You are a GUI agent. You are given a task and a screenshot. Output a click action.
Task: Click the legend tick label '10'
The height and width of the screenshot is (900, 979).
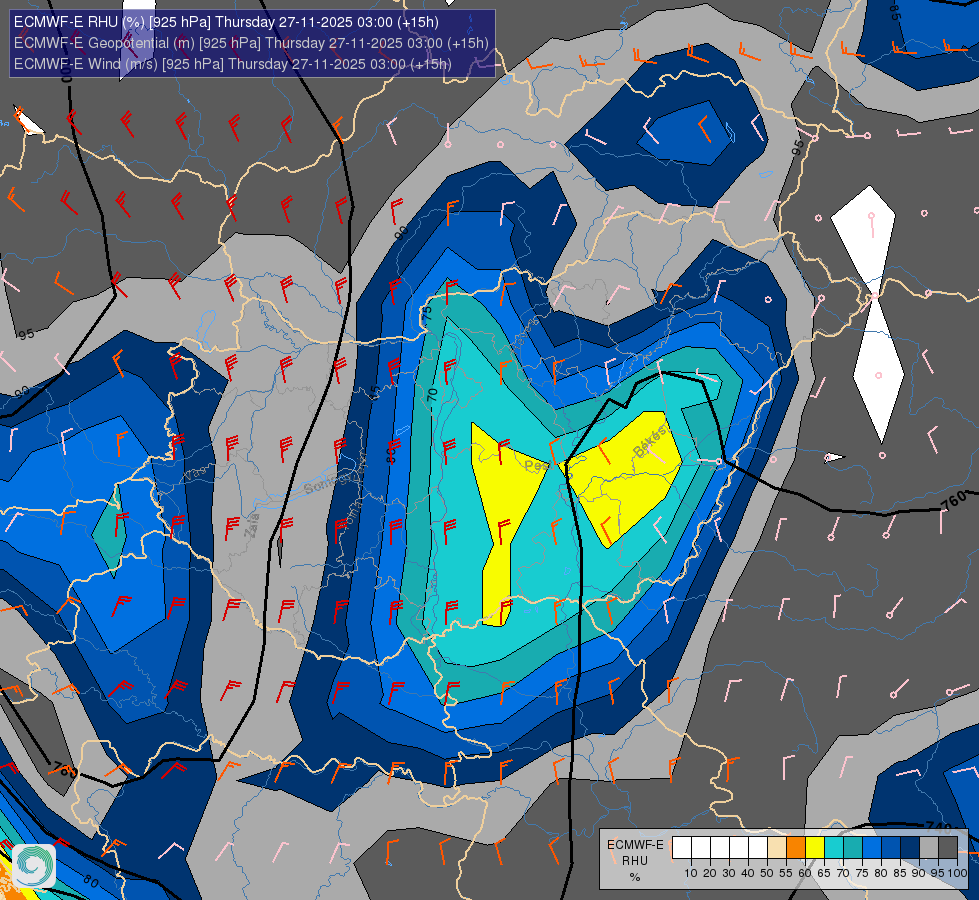coord(691,873)
